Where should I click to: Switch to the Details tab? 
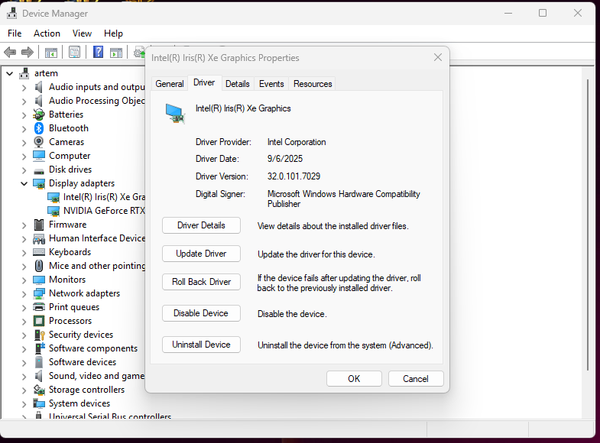pos(237,84)
